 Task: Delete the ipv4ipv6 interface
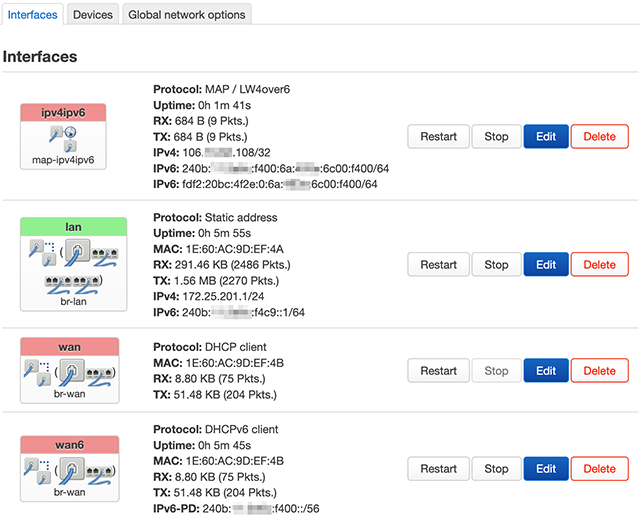599,137
